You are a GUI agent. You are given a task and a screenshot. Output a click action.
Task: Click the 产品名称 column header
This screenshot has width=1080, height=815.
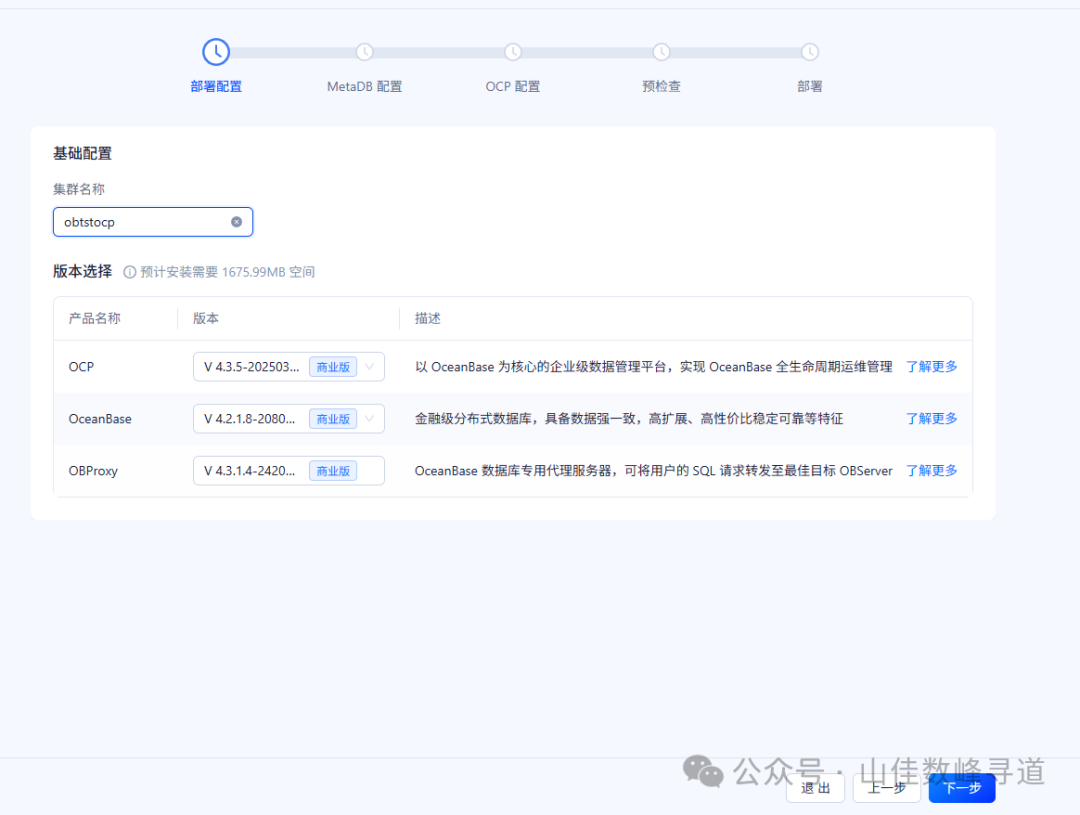click(94, 318)
